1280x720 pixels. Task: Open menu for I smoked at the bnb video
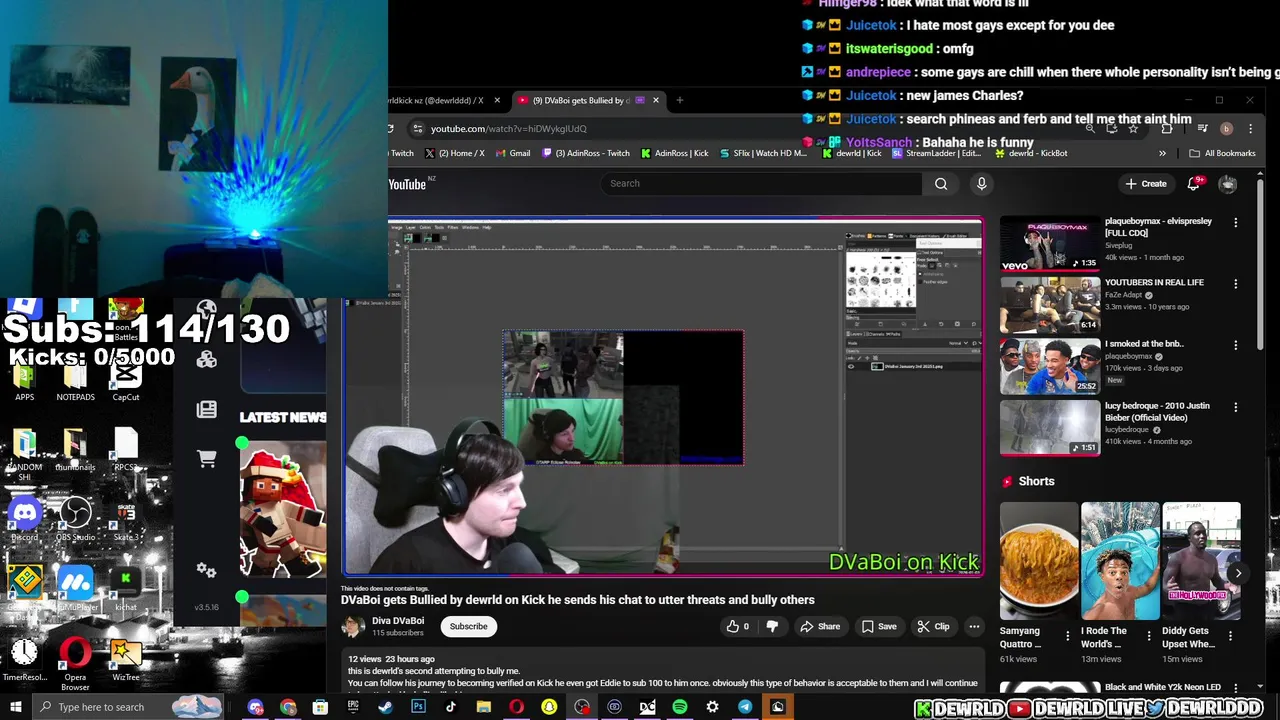tap(1235, 345)
